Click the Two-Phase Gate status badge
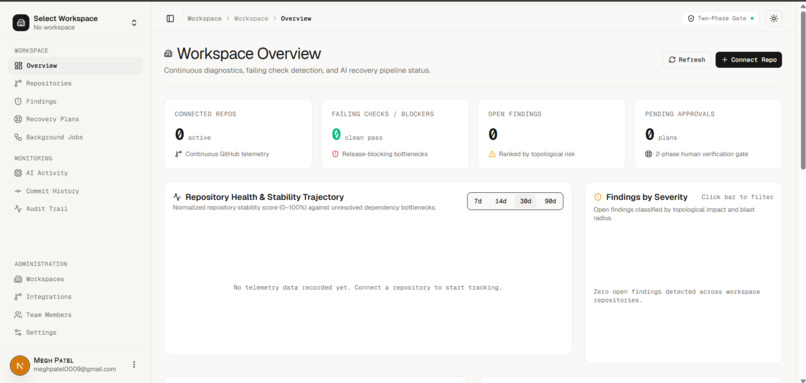The width and height of the screenshot is (806, 383). coord(720,19)
